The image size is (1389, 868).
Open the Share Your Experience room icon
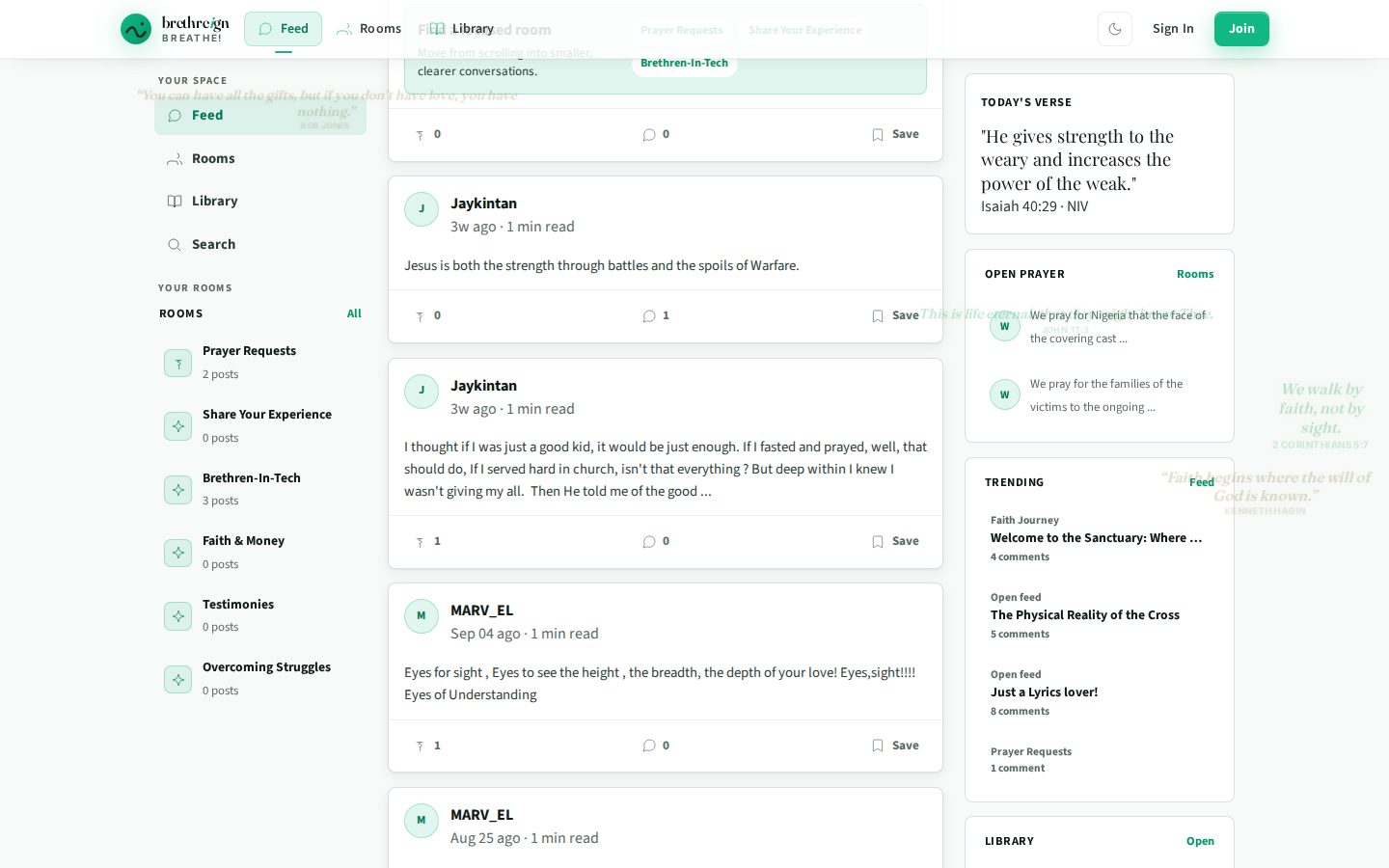[178, 426]
